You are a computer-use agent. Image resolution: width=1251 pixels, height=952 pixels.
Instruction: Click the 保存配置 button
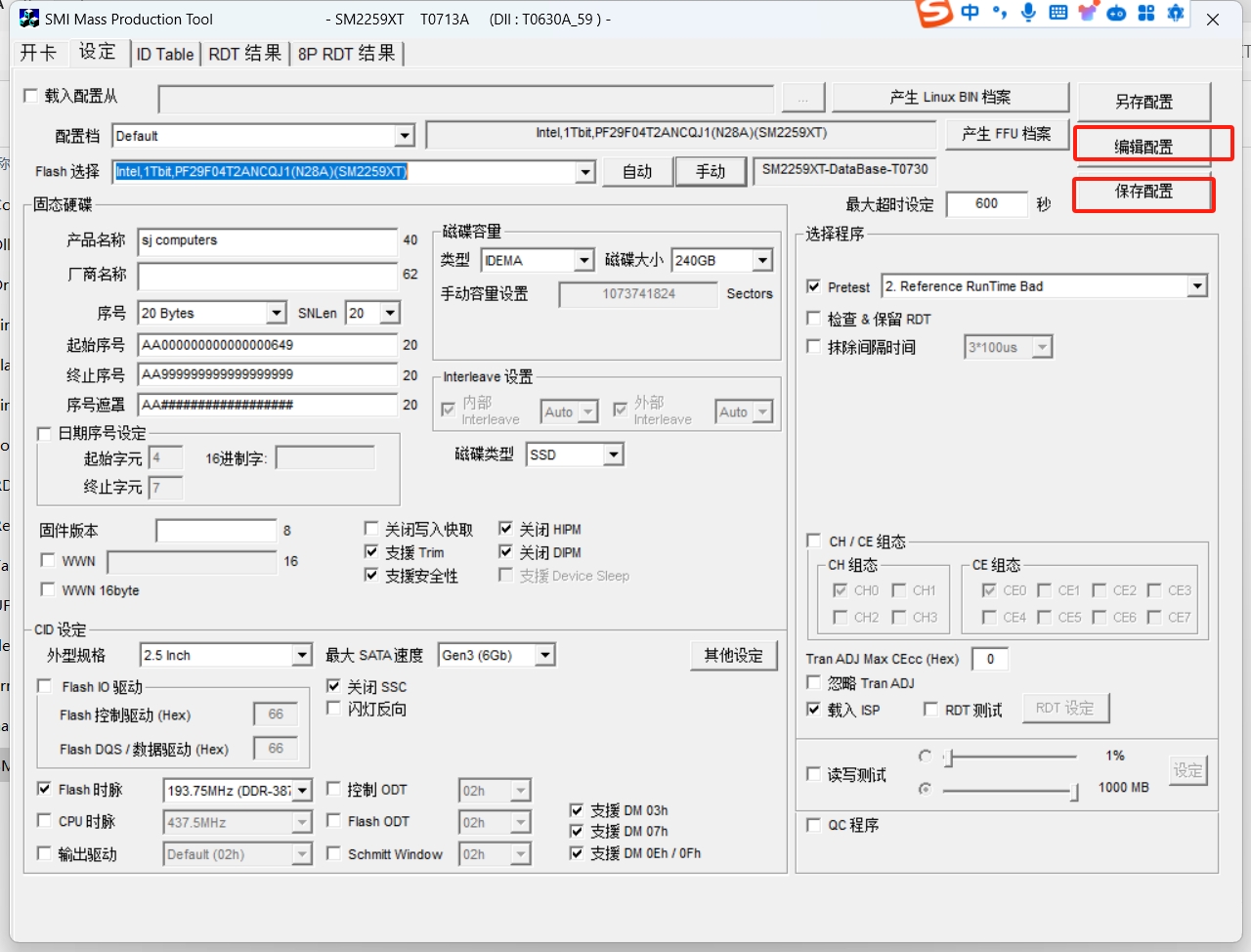(1143, 191)
